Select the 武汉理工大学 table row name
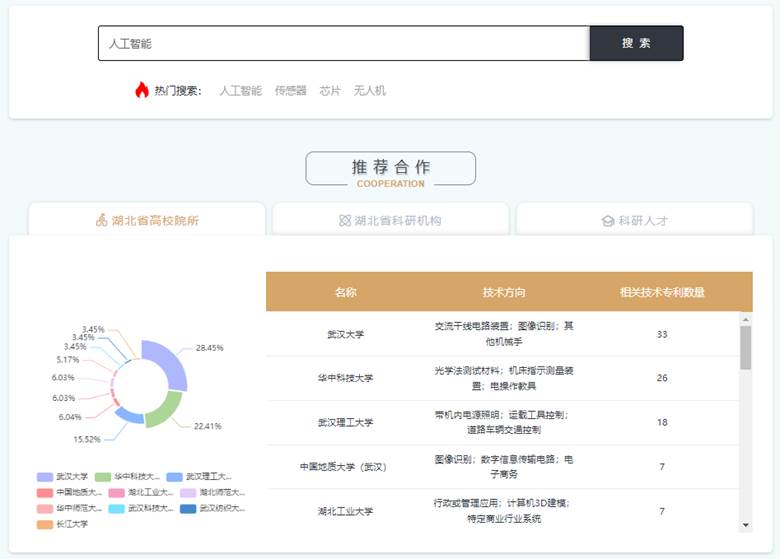The image size is (780, 559). 345,422
